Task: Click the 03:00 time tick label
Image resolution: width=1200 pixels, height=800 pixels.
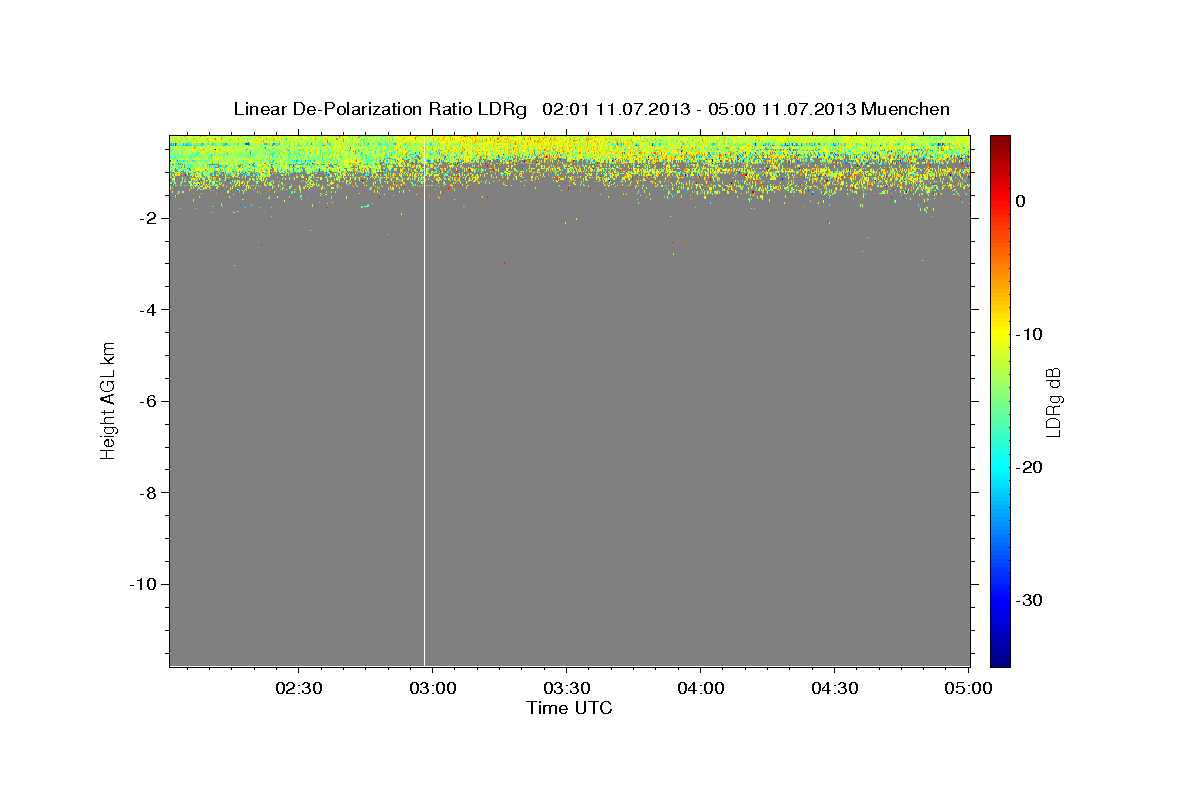Action: click(432, 688)
